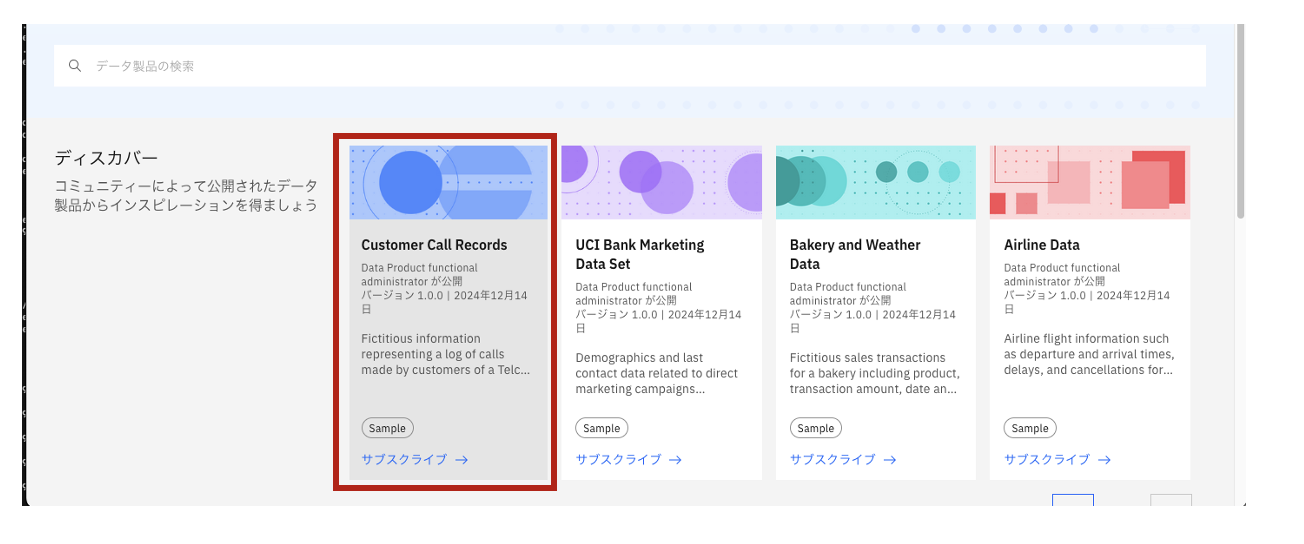Click the Bakery and Weather teal banner image
Image resolution: width=1304 pixels, height=544 pixels.
(876, 182)
